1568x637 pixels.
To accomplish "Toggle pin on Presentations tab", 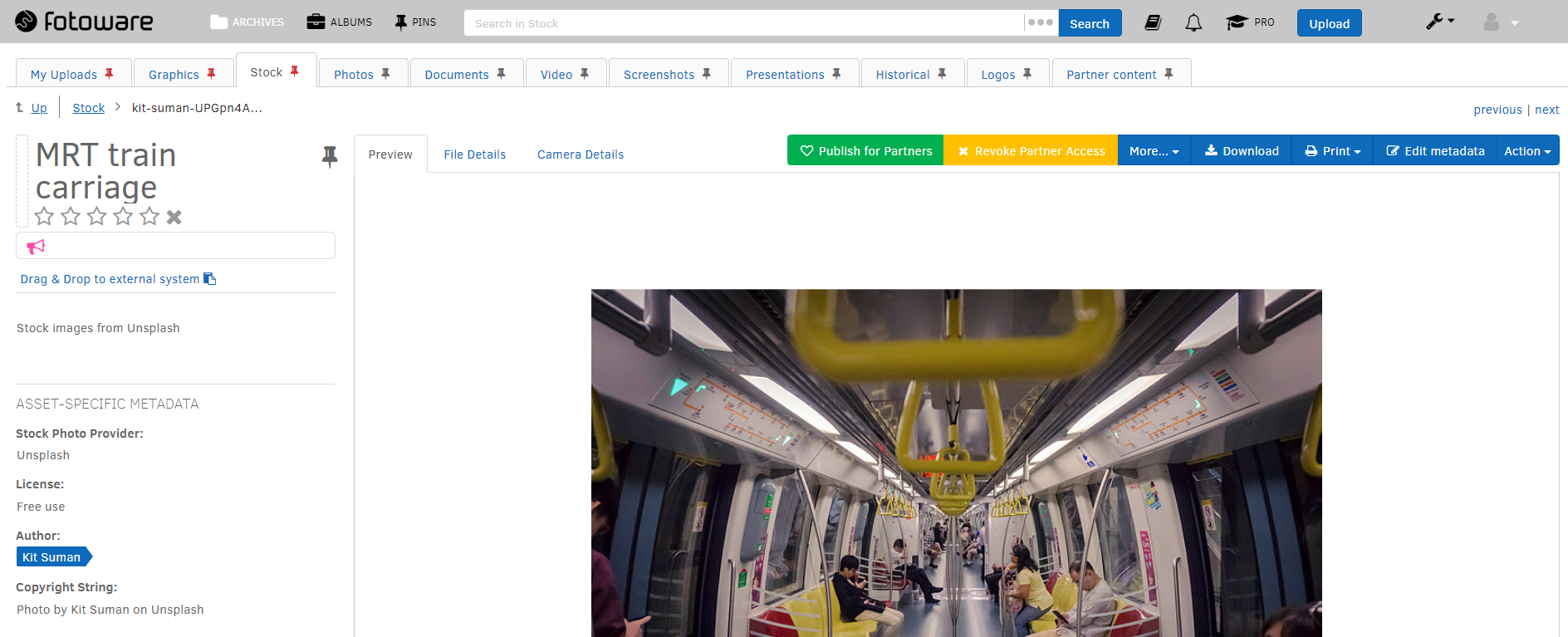I will click(x=836, y=74).
